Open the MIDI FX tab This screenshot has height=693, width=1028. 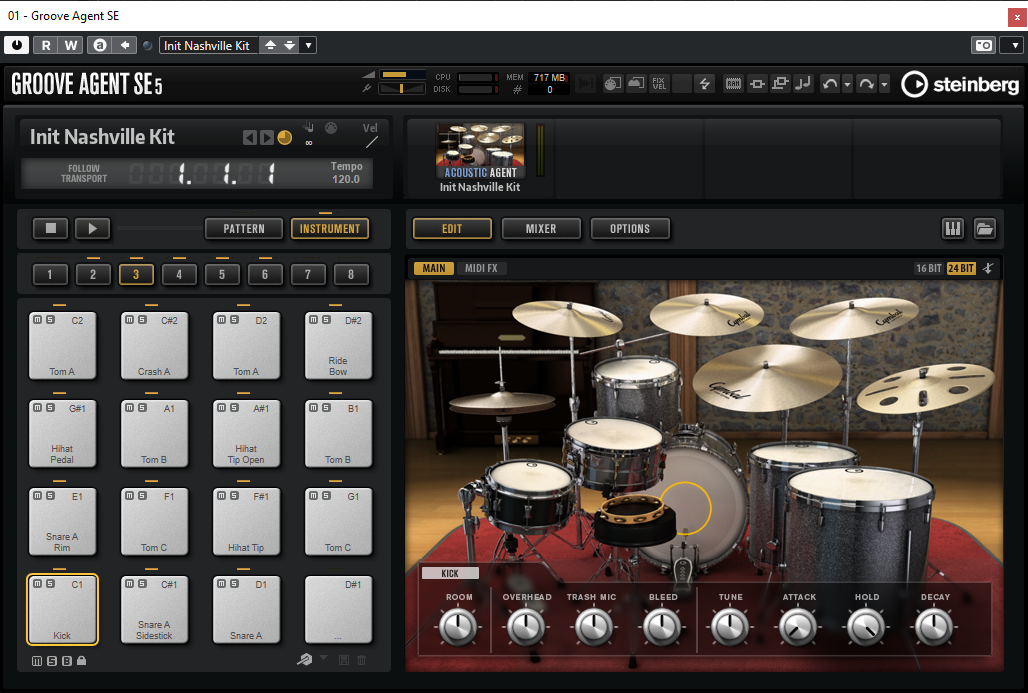click(481, 268)
